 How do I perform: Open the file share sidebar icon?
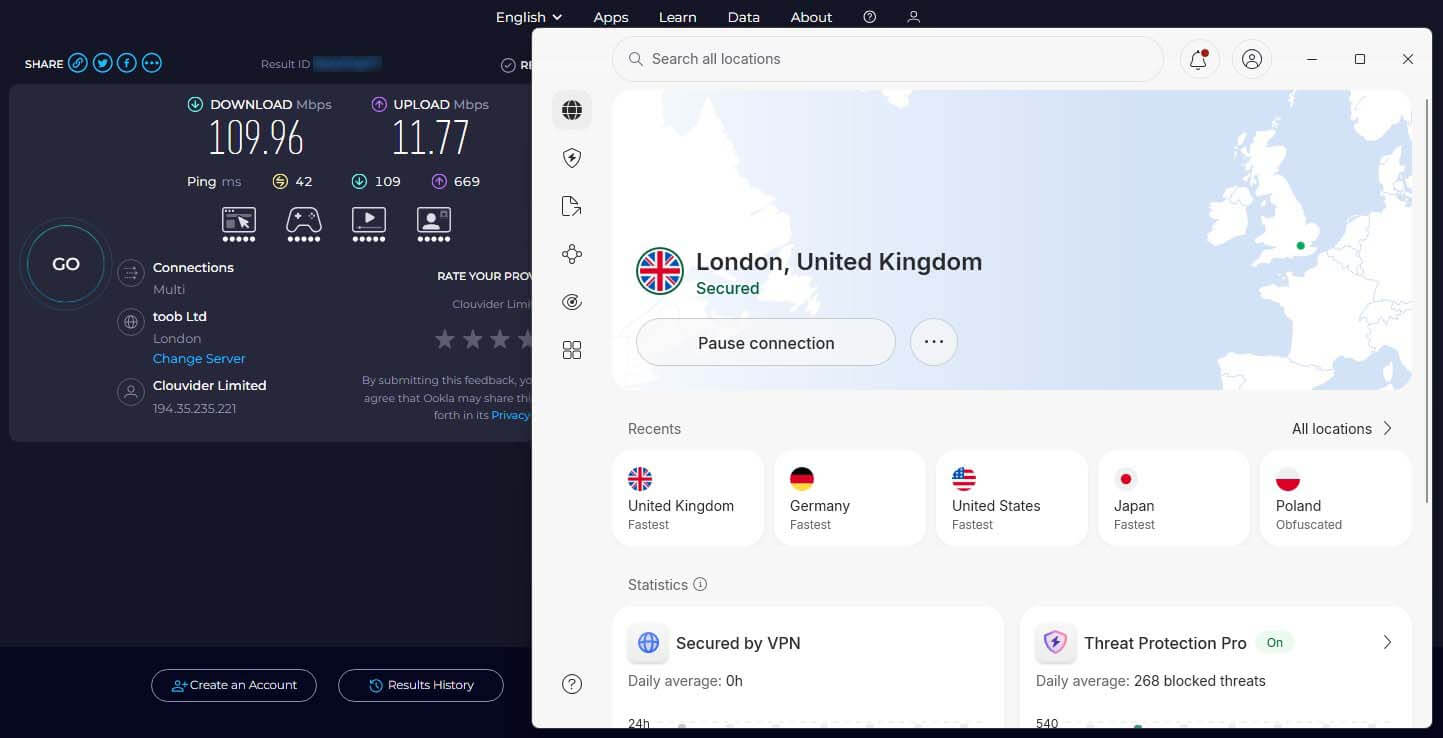[572, 206]
